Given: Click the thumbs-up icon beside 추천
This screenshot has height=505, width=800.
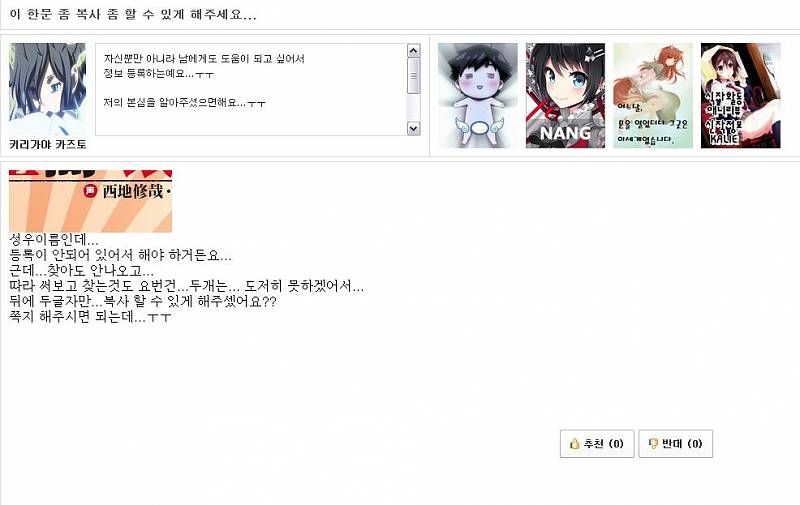Looking at the screenshot, I should coord(574,444).
